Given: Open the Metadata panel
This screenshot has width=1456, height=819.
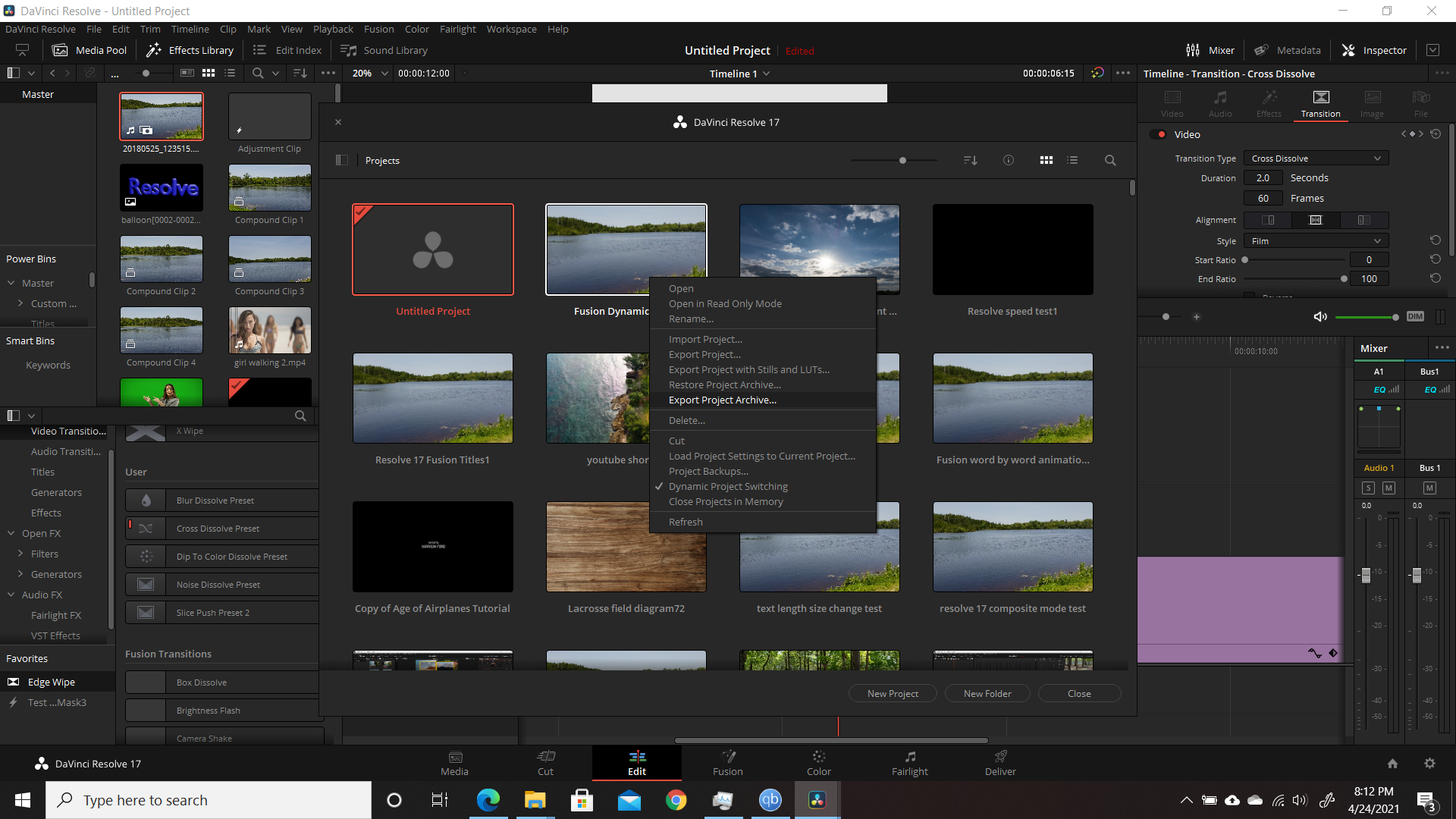Looking at the screenshot, I should [x=1287, y=50].
